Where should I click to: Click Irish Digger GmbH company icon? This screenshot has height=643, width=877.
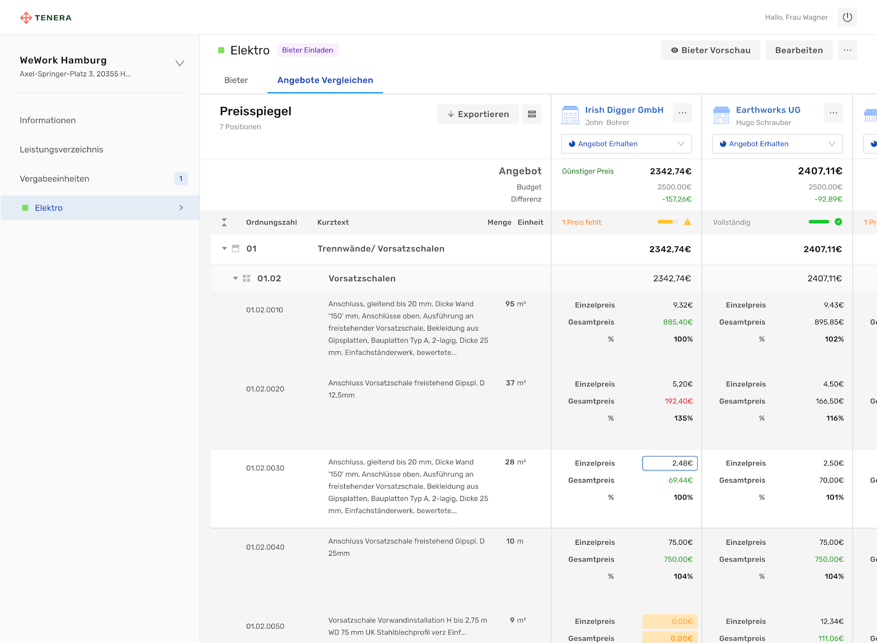570,115
